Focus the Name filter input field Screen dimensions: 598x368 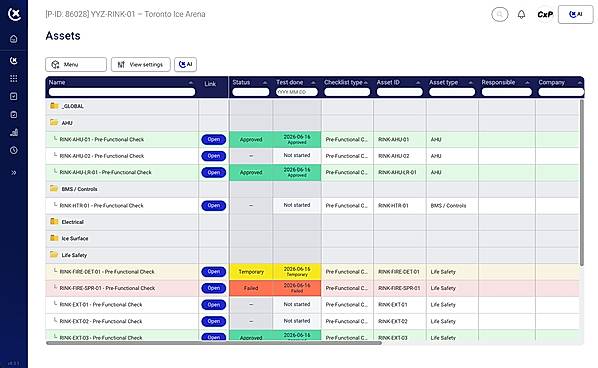point(122,92)
